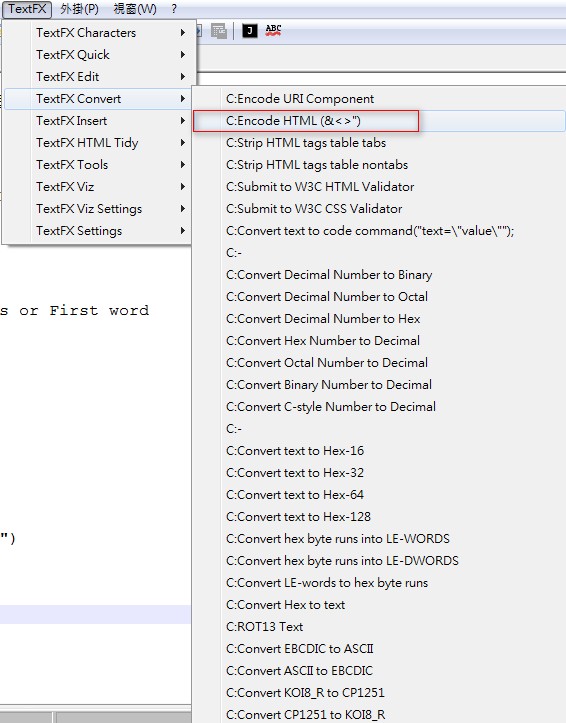Screen dimensions: 566x723
Task: Choose C:Convert text to Hex-32
Action: 379,473
